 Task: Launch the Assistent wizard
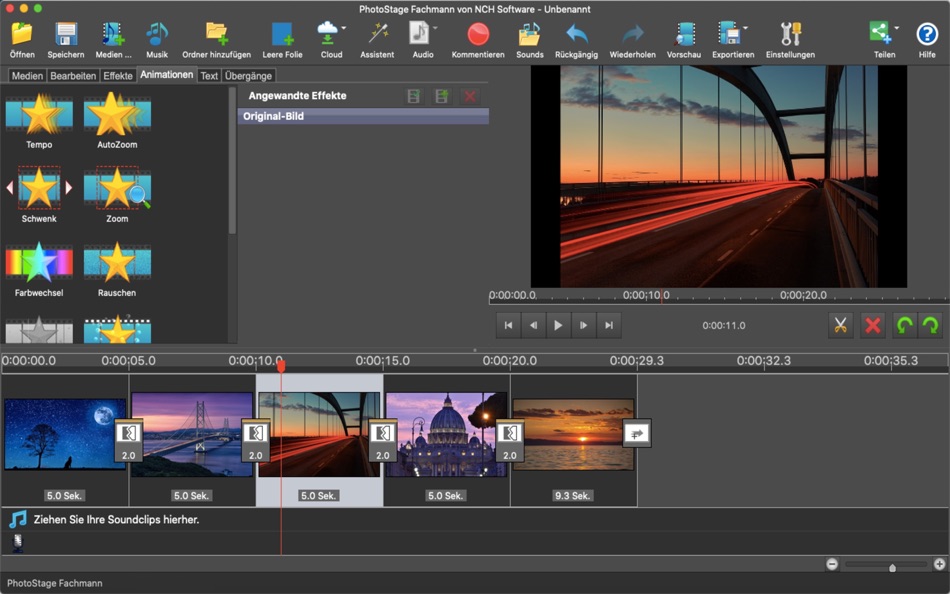click(x=377, y=40)
